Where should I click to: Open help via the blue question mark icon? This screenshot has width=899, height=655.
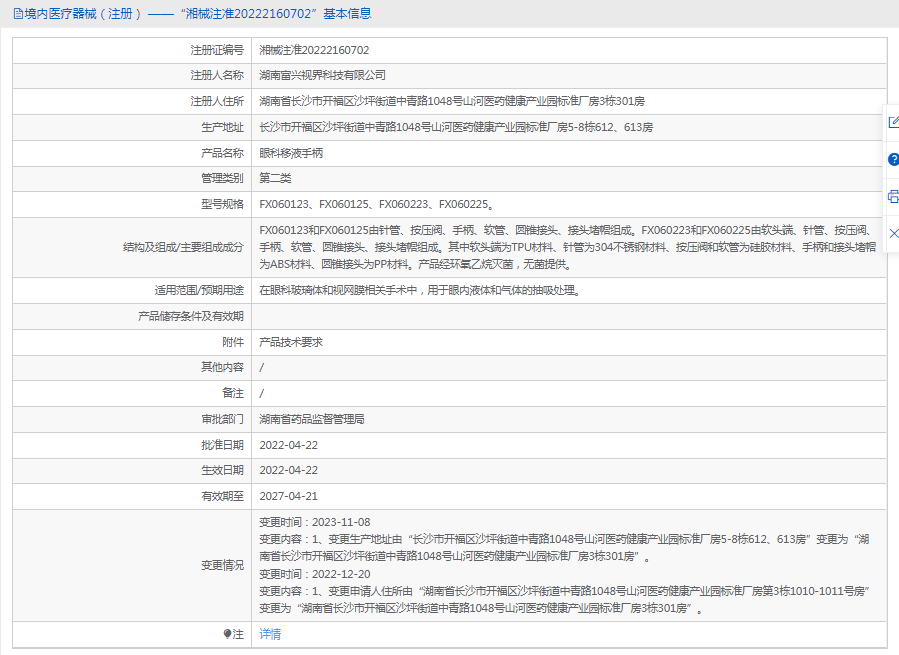[x=893, y=159]
